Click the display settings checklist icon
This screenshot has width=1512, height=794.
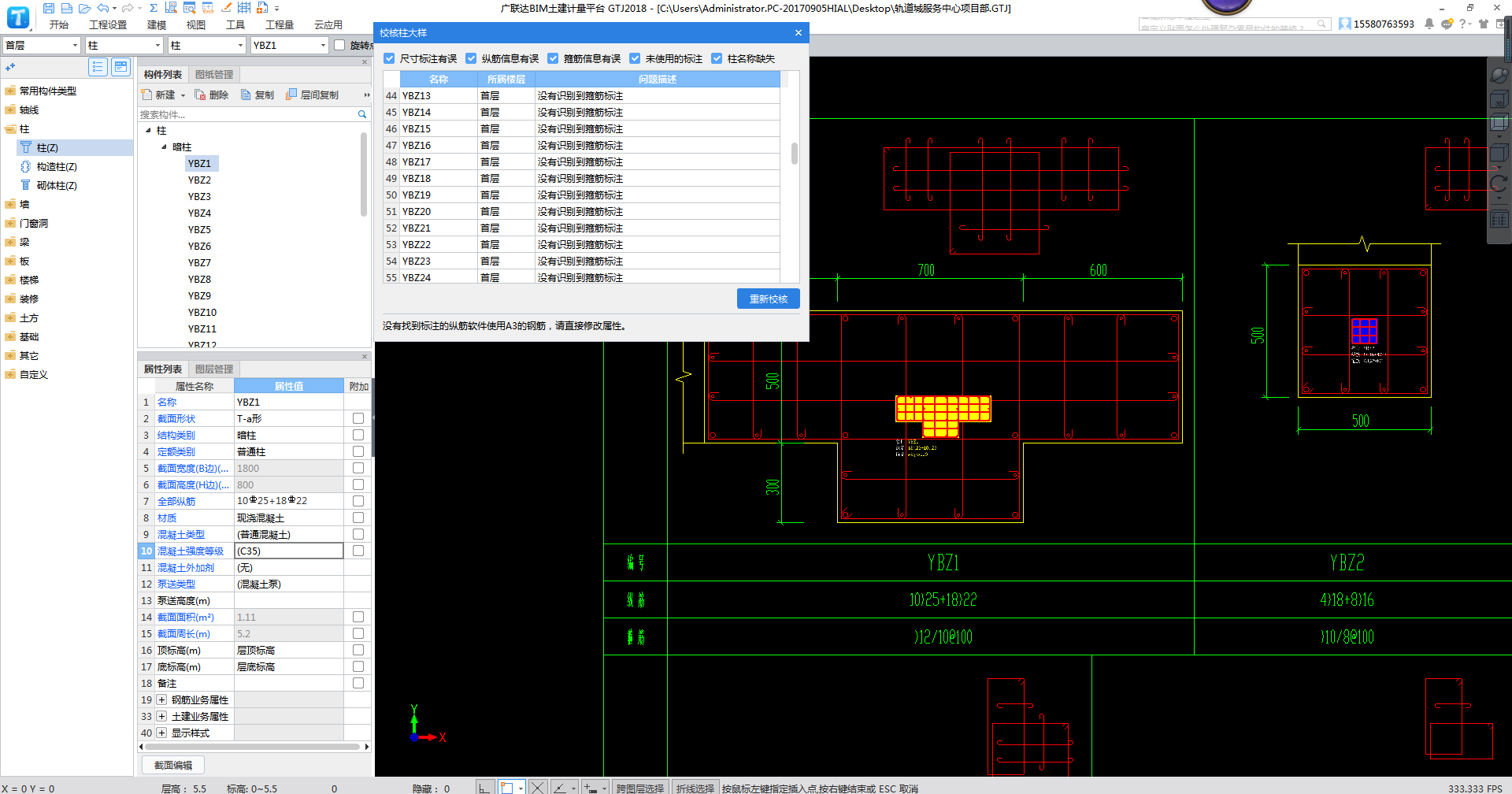pyautogui.click(x=1499, y=219)
